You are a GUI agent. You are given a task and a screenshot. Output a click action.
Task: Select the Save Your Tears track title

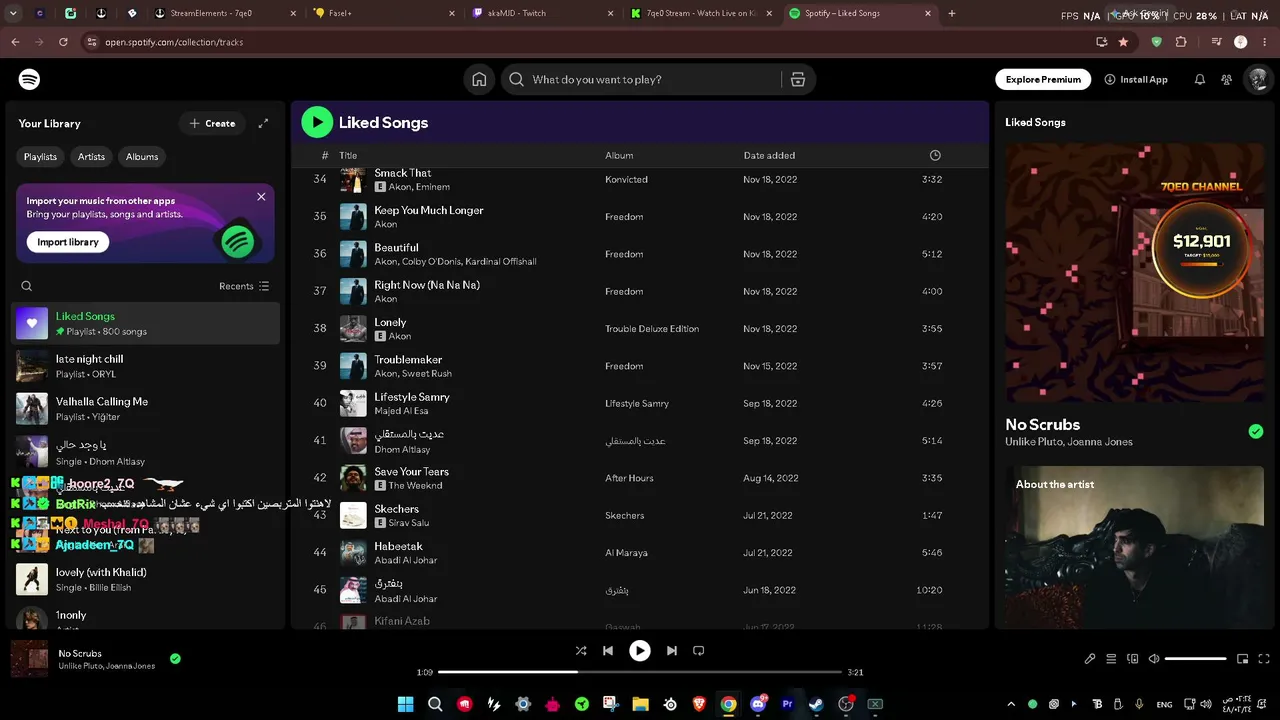pos(411,472)
